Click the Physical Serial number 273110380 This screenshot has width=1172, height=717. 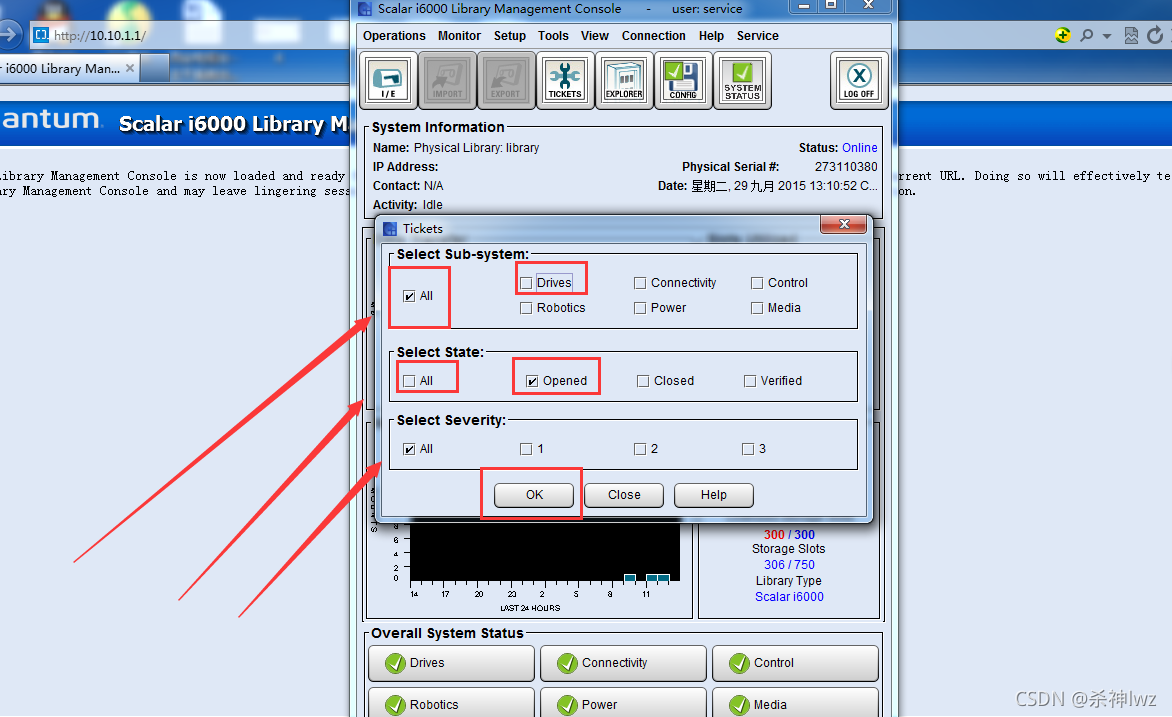click(846, 167)
